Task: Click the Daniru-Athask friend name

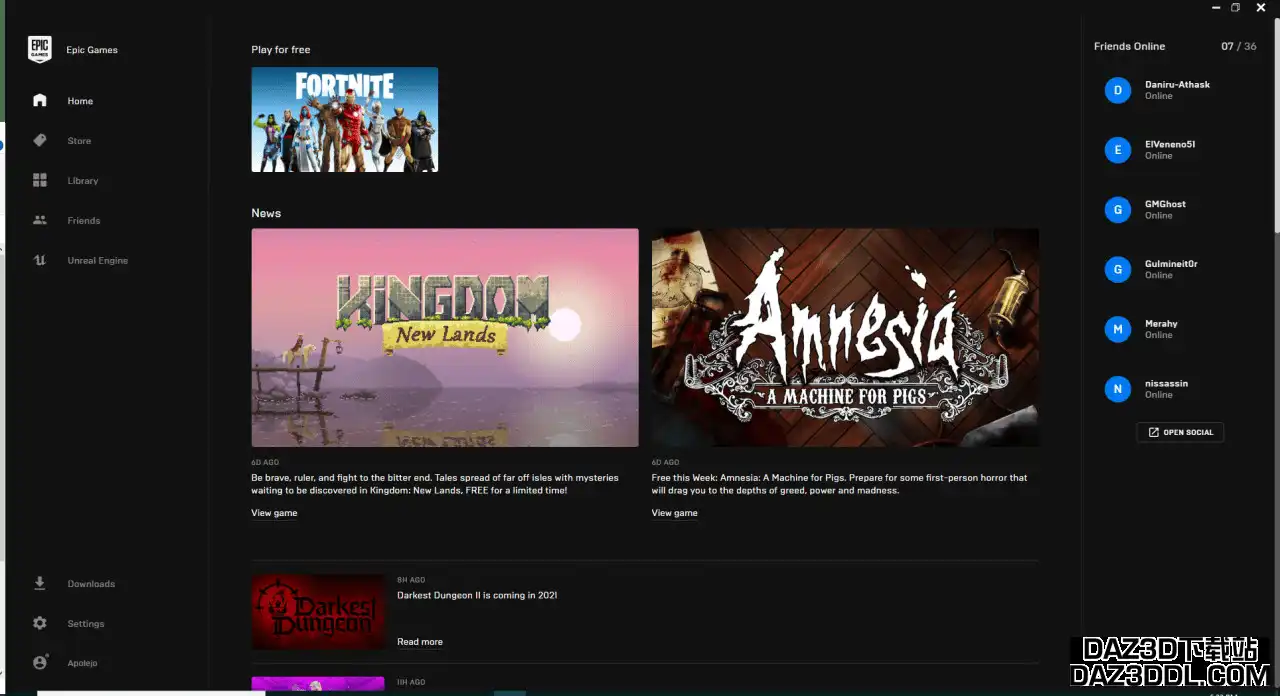Action: [1177, 85]
